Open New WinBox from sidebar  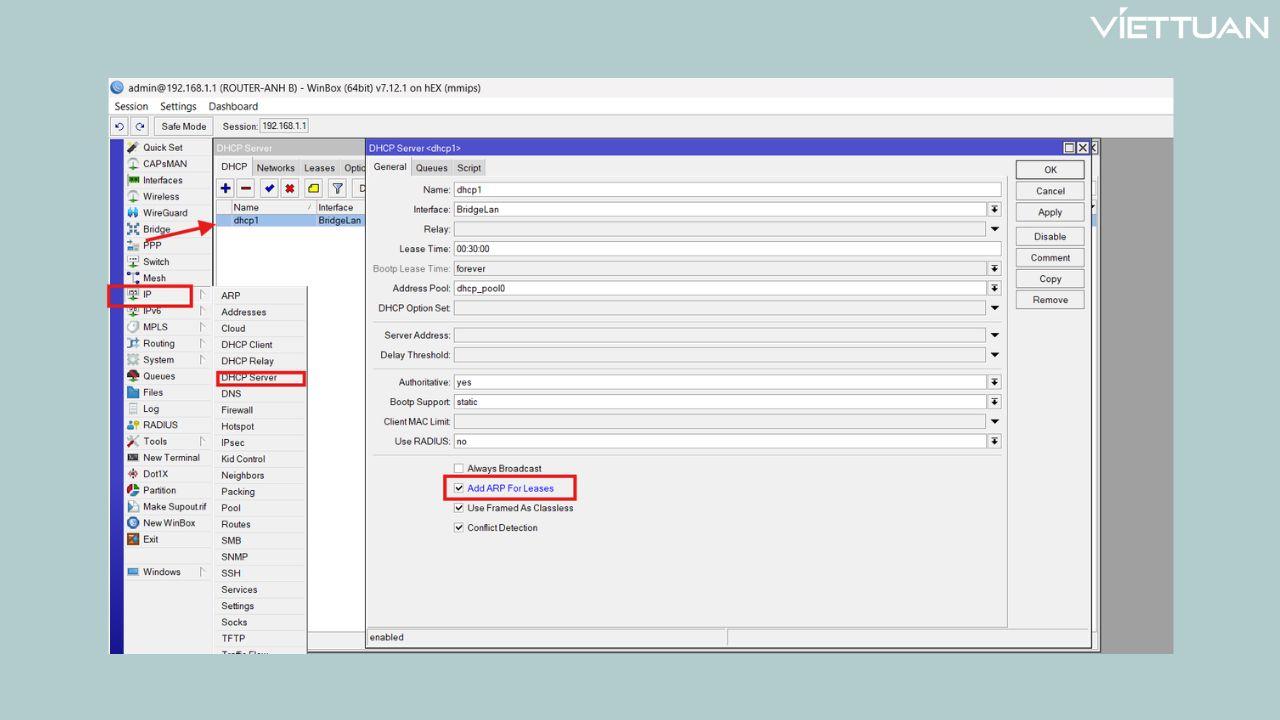pos(169,523)
